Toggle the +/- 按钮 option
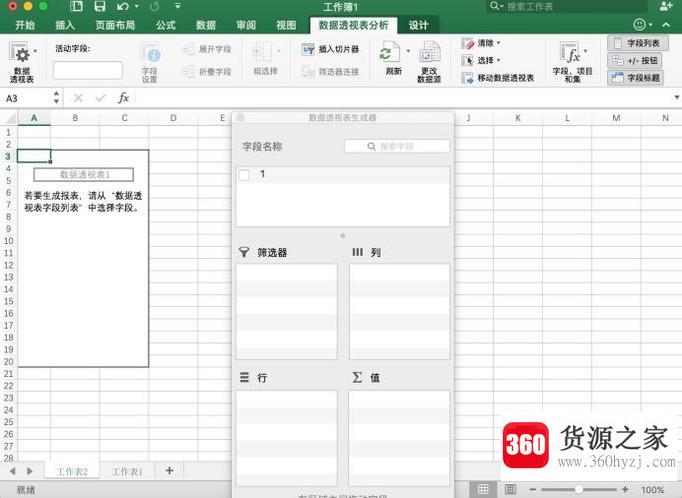The image size is (682, 498). (635, 60)
